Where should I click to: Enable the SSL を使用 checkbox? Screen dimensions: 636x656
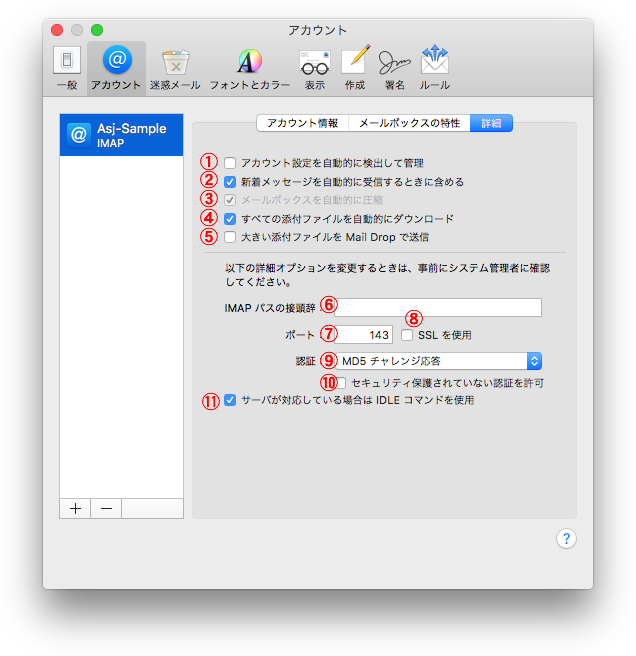(x=407, y=335)
